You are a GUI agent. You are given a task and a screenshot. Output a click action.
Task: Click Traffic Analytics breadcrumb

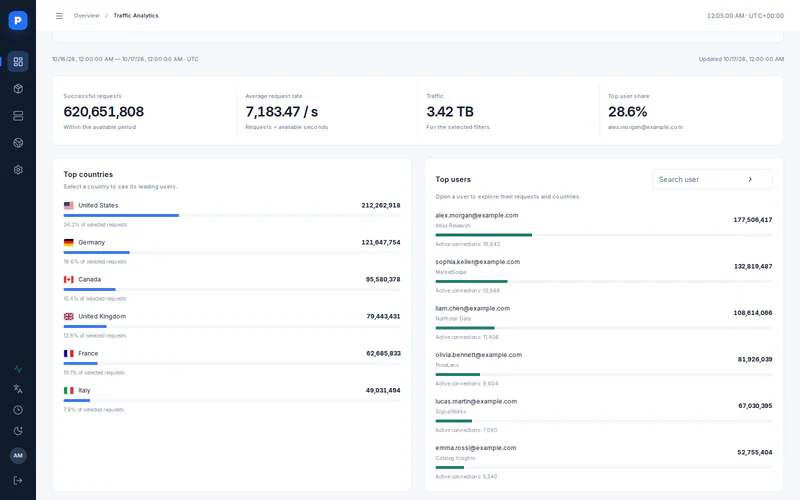point(136,16)
